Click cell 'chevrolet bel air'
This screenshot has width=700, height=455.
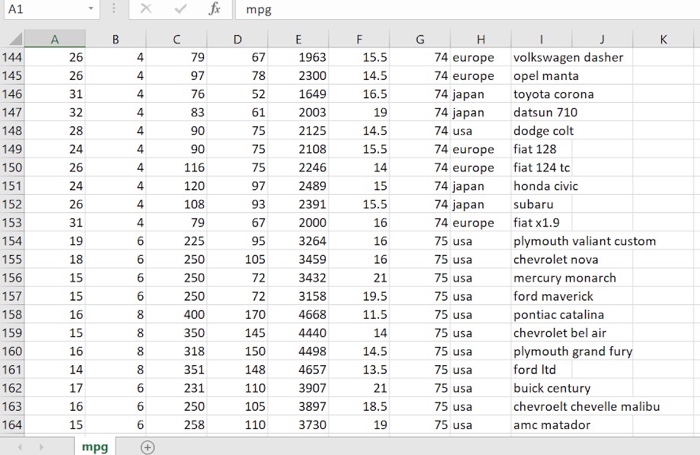tap(559, 333)
